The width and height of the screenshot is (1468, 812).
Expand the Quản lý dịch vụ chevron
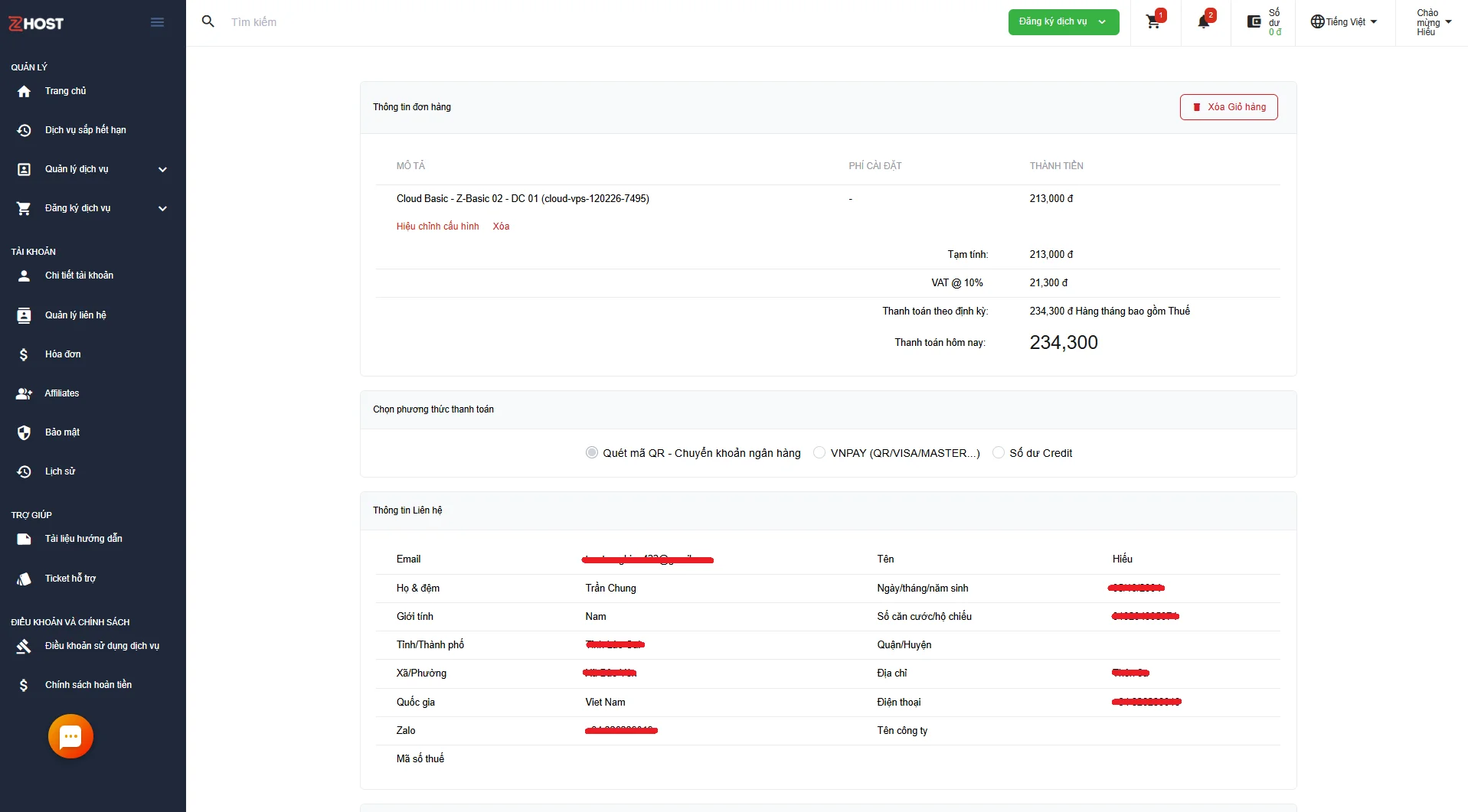coord(162,169)
